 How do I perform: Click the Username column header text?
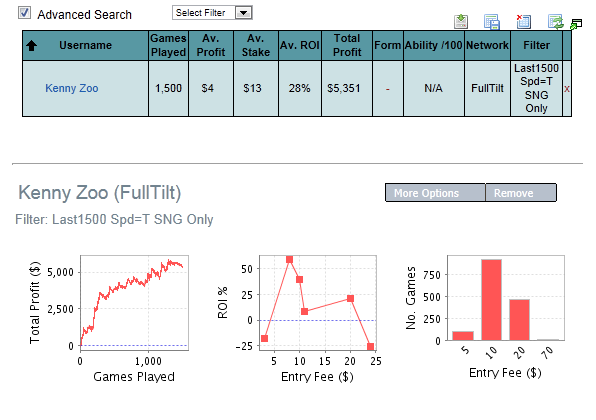[x=86, y=46]
